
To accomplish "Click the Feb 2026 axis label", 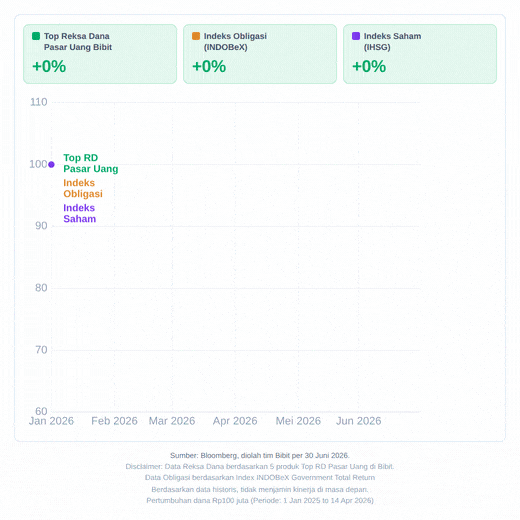I will pyautogui.click(x=114, y=421).
